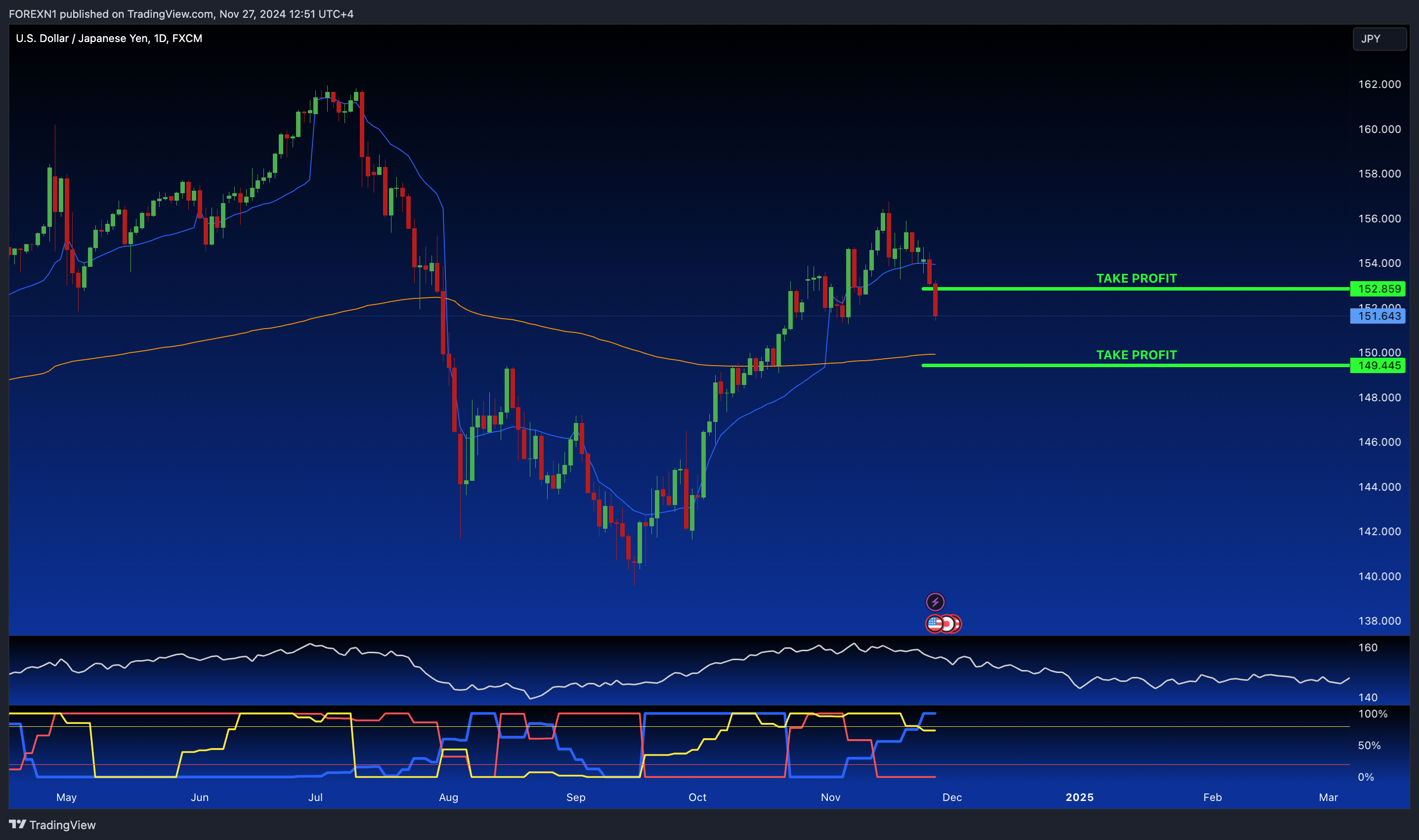Screen dimensions: 1419x840
Task: Click the Oct label on time axis
Action: pos(697,797)
